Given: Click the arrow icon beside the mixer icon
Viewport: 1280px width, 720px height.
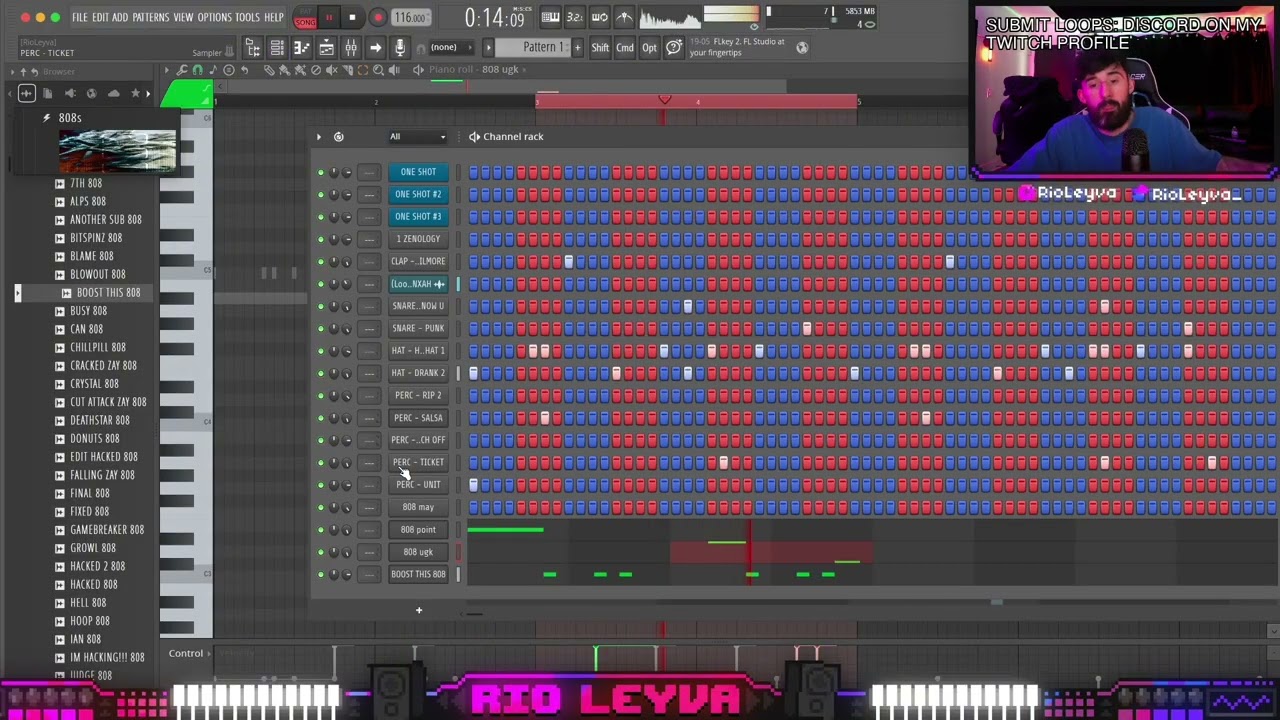Looking at the screenshot, I should (375, 47).
